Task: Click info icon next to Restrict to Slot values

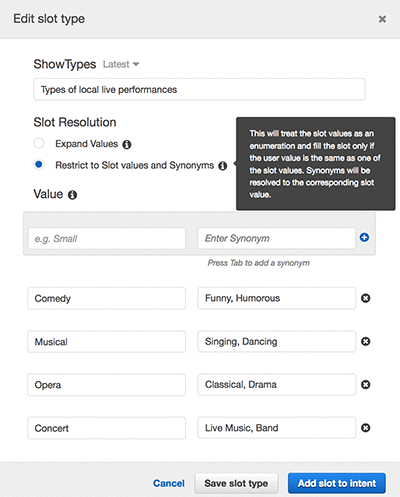Action: tap(223, 166)
